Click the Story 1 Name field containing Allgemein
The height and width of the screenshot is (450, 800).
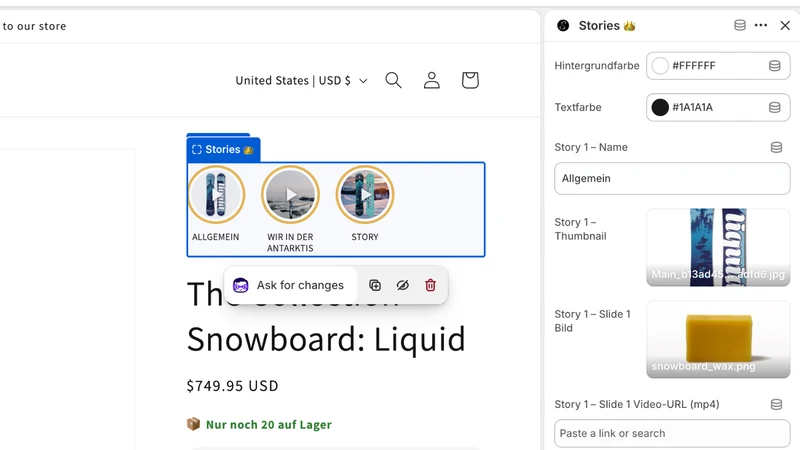click(x=672, y=179)
